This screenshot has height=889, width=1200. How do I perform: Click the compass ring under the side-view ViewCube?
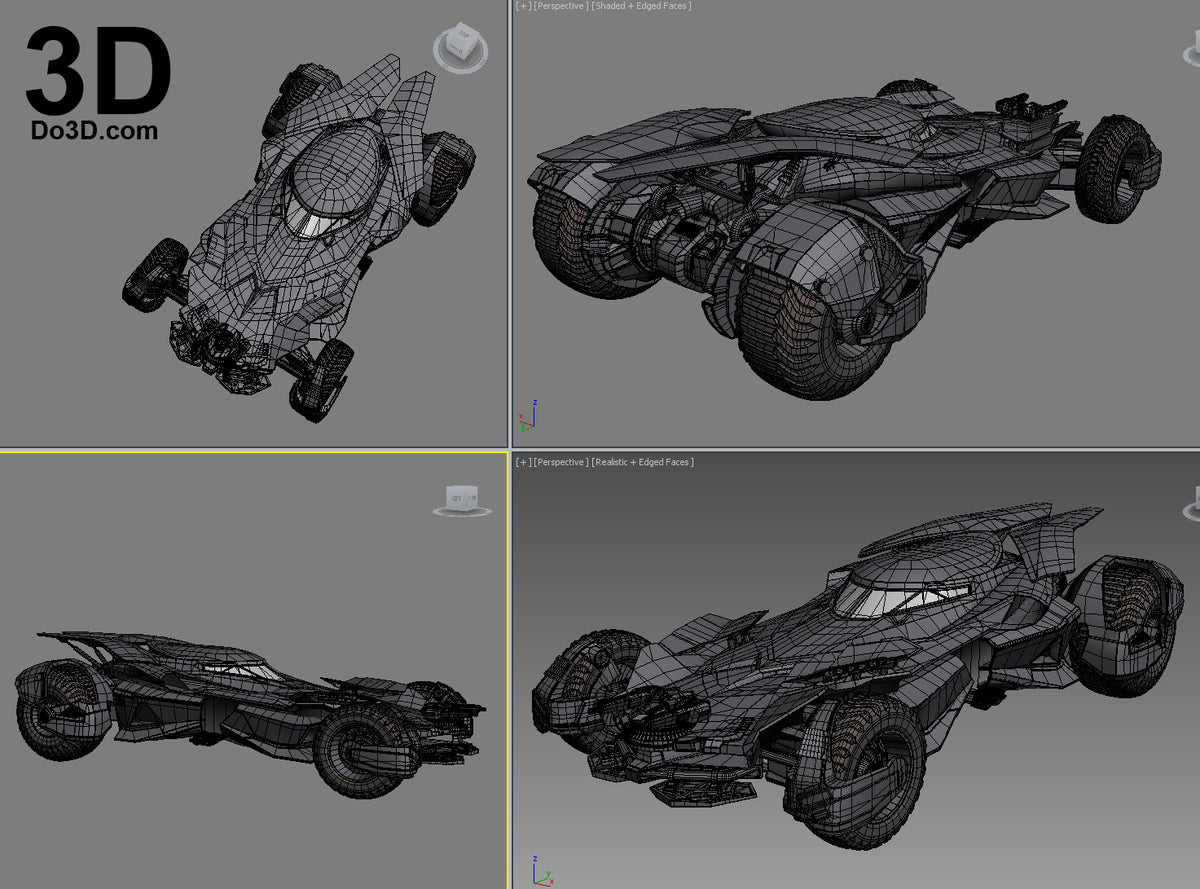coord(461,511)
